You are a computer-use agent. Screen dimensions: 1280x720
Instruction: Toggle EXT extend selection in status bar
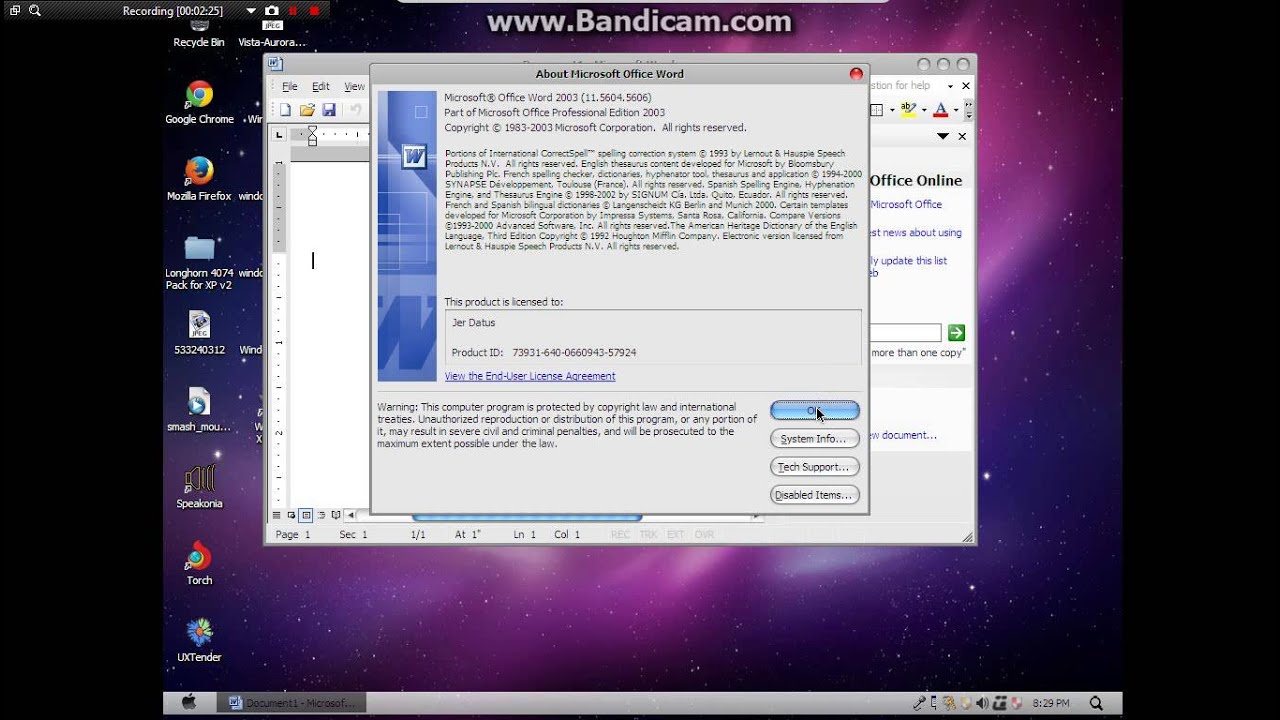[x=675, y=535]
